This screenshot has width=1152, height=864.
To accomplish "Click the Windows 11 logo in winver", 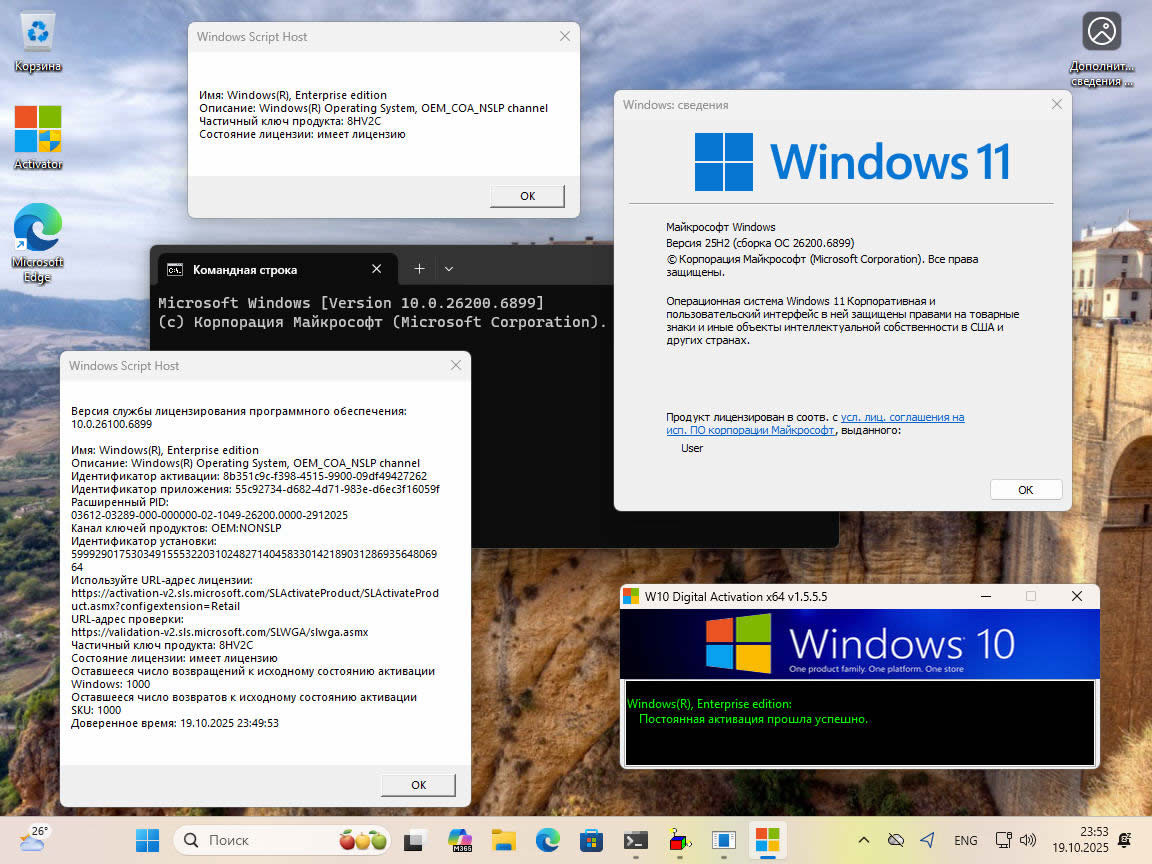I will click(x=852, y=161).
